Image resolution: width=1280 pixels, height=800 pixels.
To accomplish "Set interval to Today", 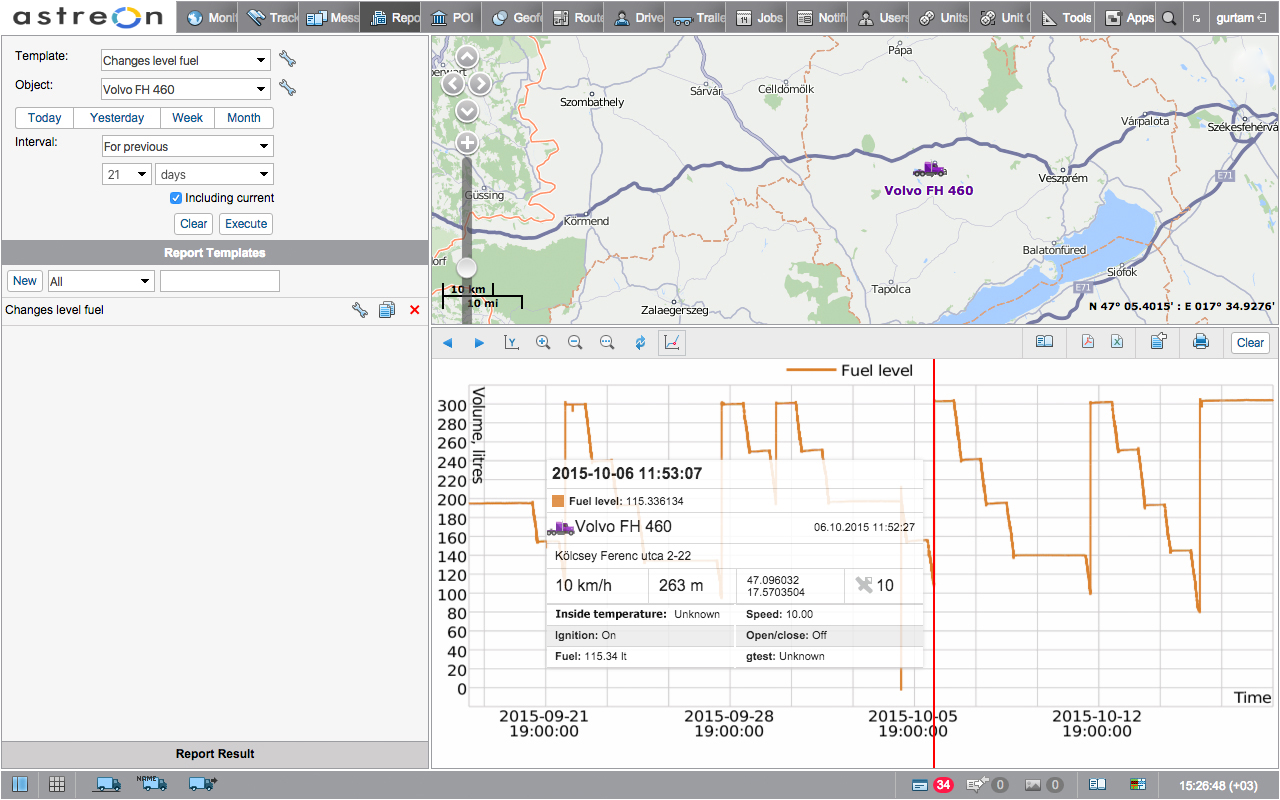I will click(44, 118).
